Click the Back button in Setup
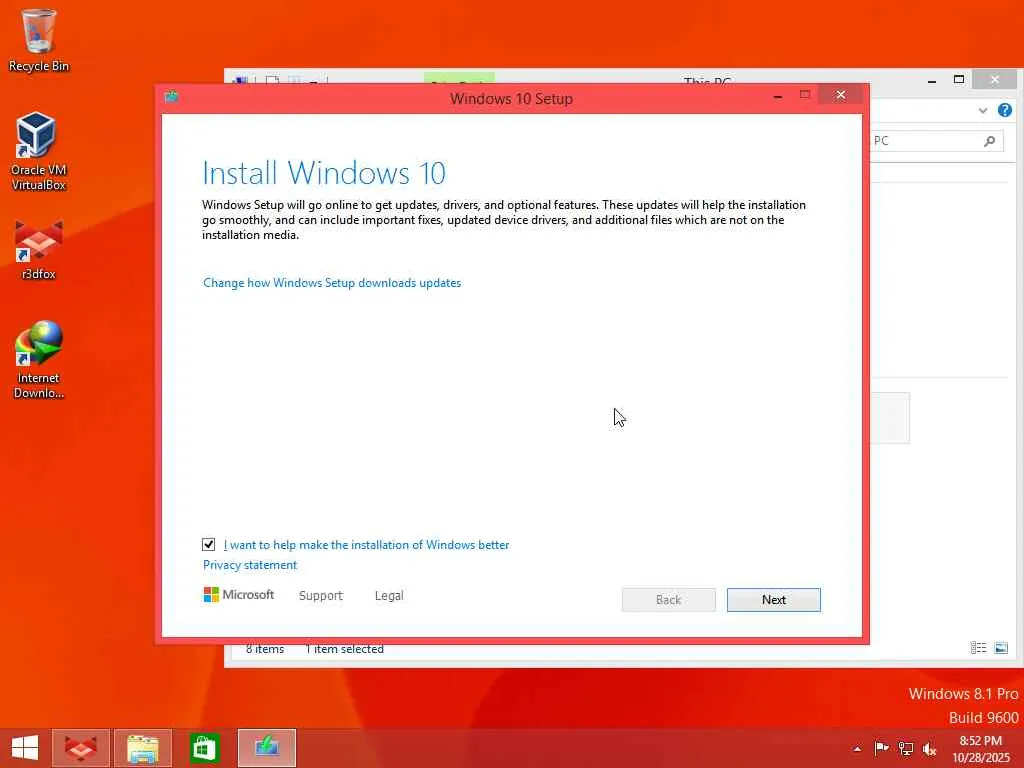The width and height of the screenshot is (1024, 768). click(669, 600)
